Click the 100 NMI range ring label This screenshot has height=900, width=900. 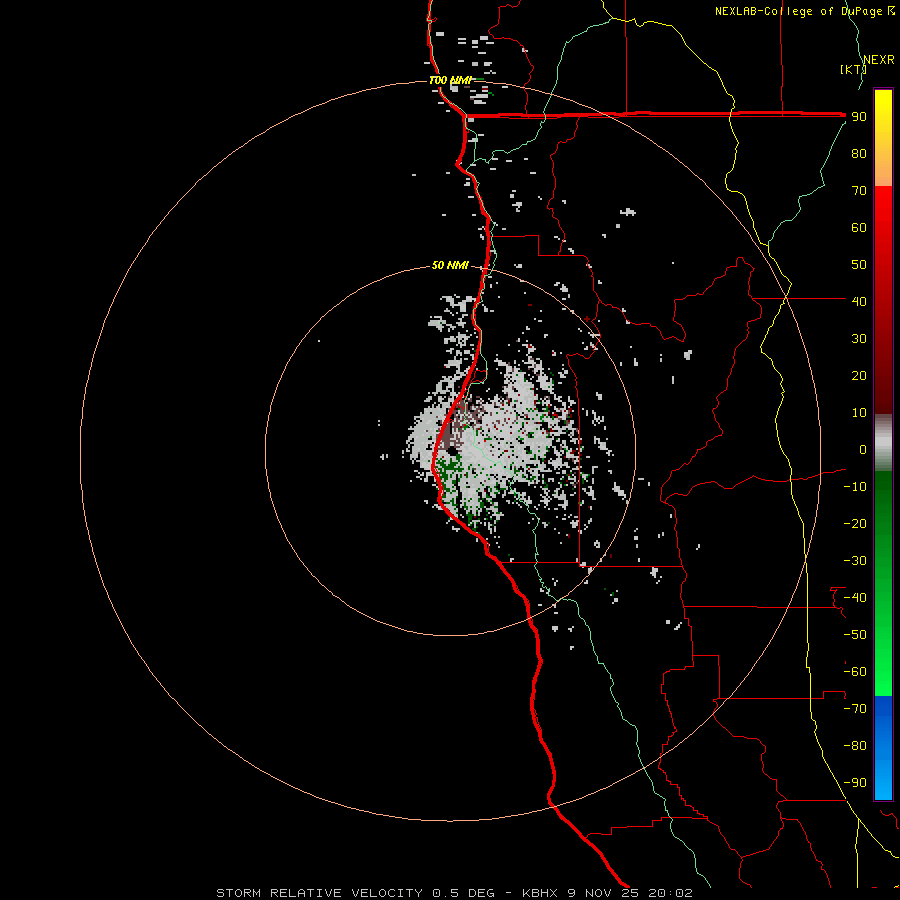pyautogui.click(x=451, y=80)
